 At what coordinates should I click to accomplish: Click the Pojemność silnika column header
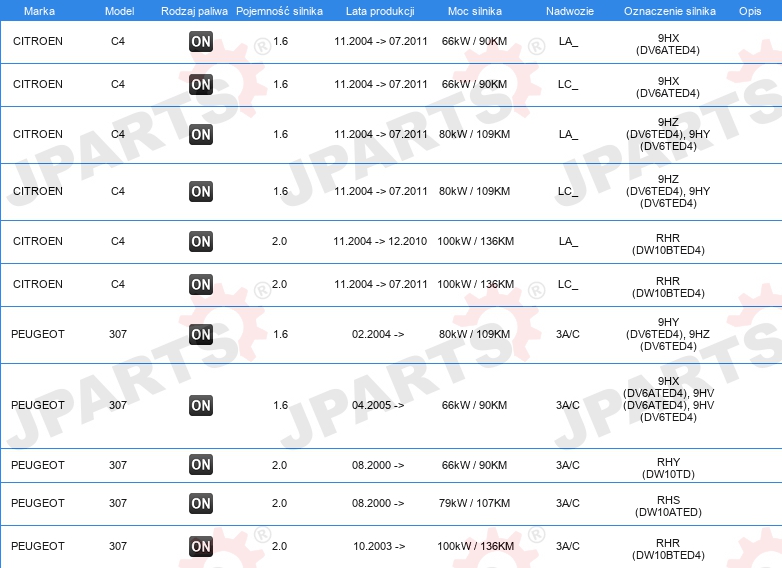click(x=279, y=11)
